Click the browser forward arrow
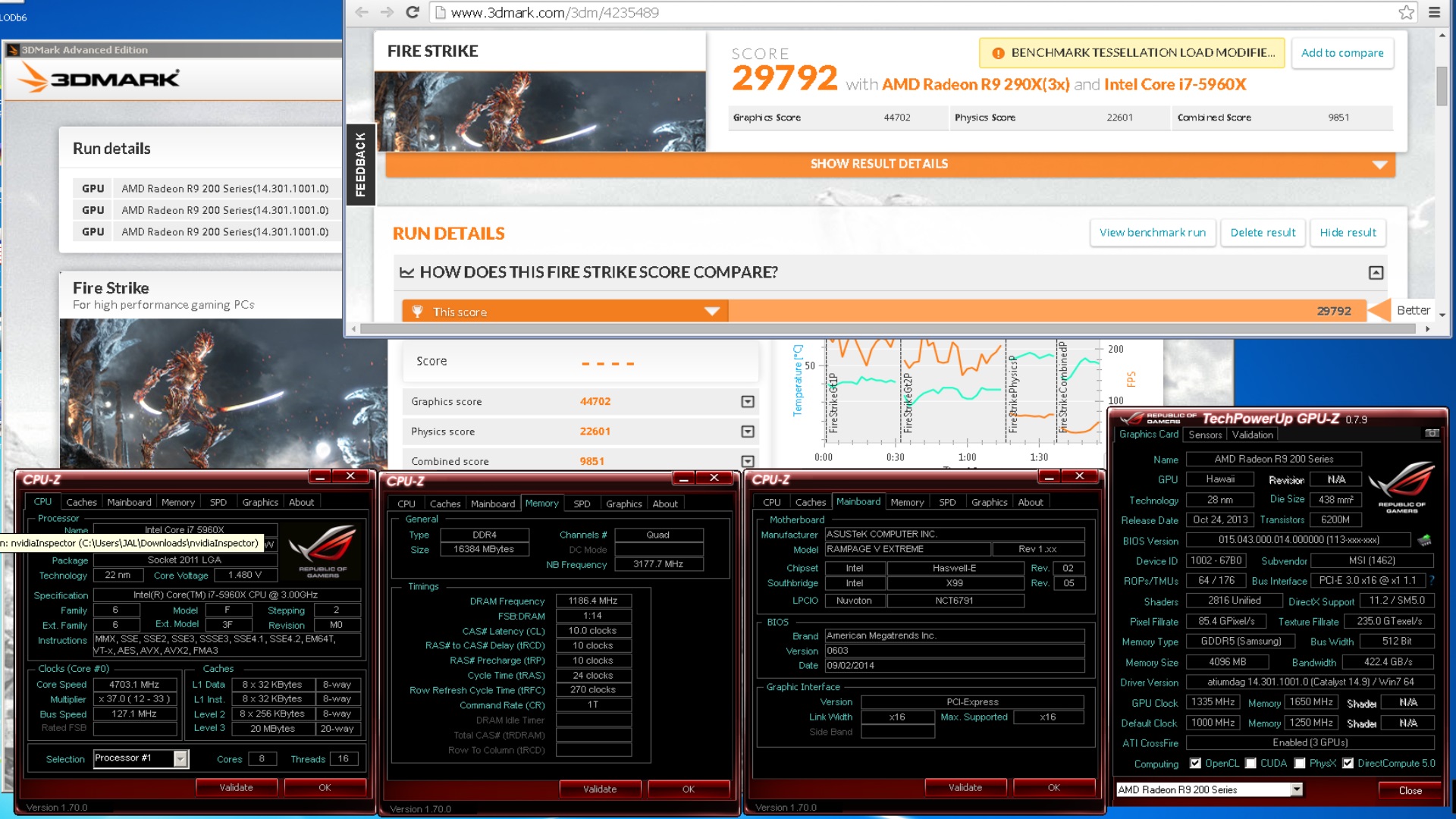 click(x=387, y=12)
